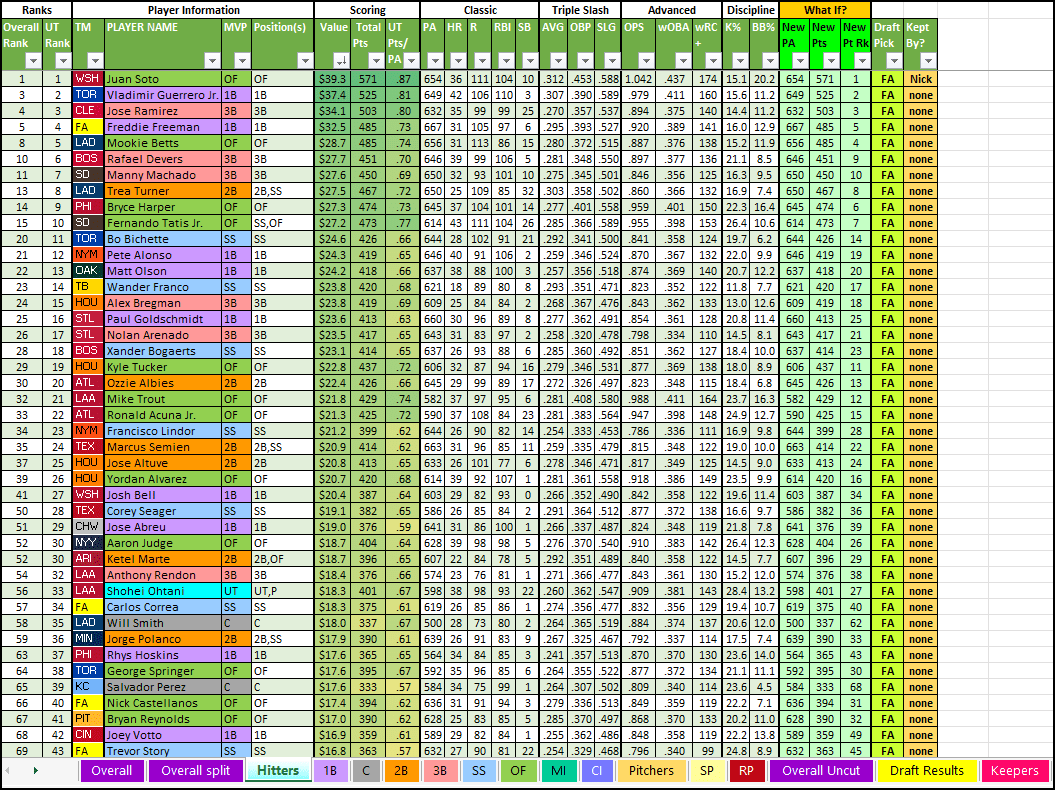Screen dimensions: 1055x790
Task: Select the UT,P position cell
Action: pos(283,591)
